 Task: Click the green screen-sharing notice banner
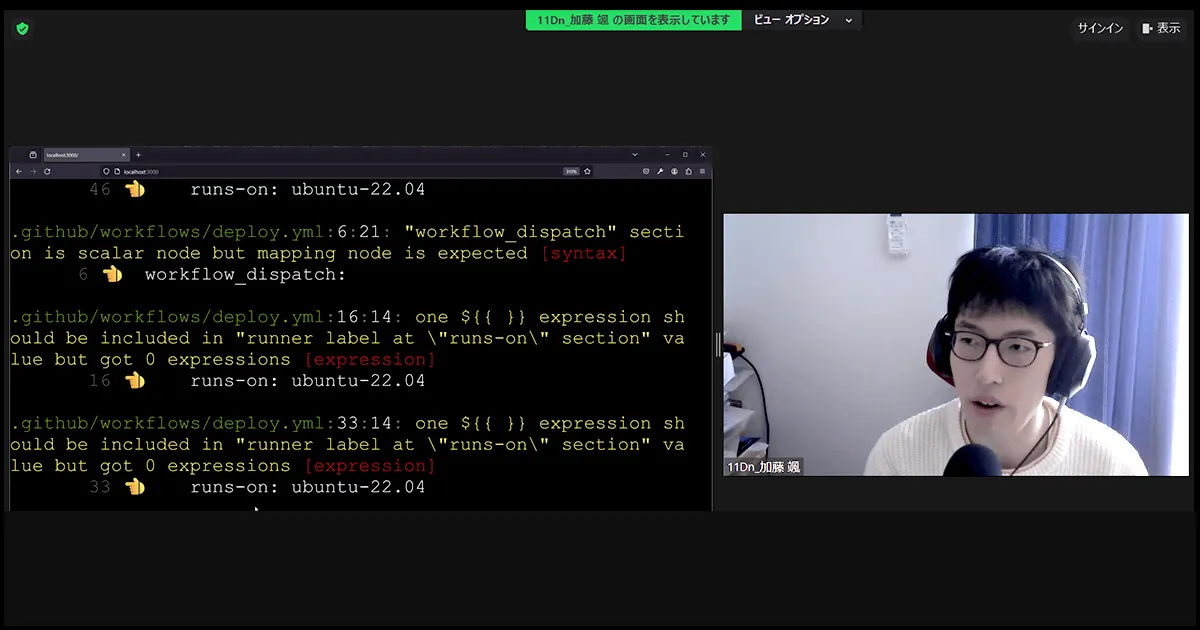(634, 20)
